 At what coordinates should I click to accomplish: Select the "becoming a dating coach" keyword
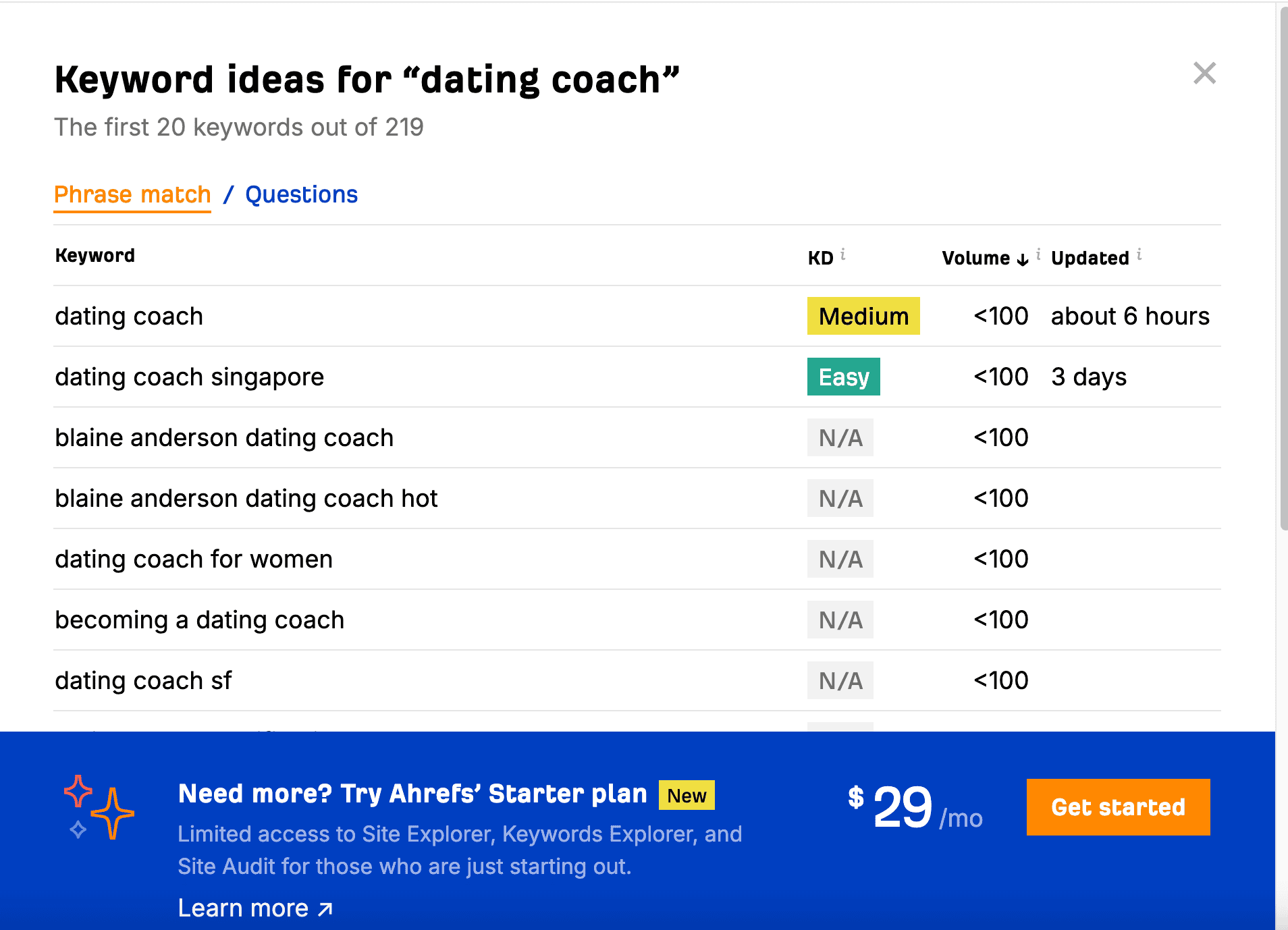(x=200, y=620)
